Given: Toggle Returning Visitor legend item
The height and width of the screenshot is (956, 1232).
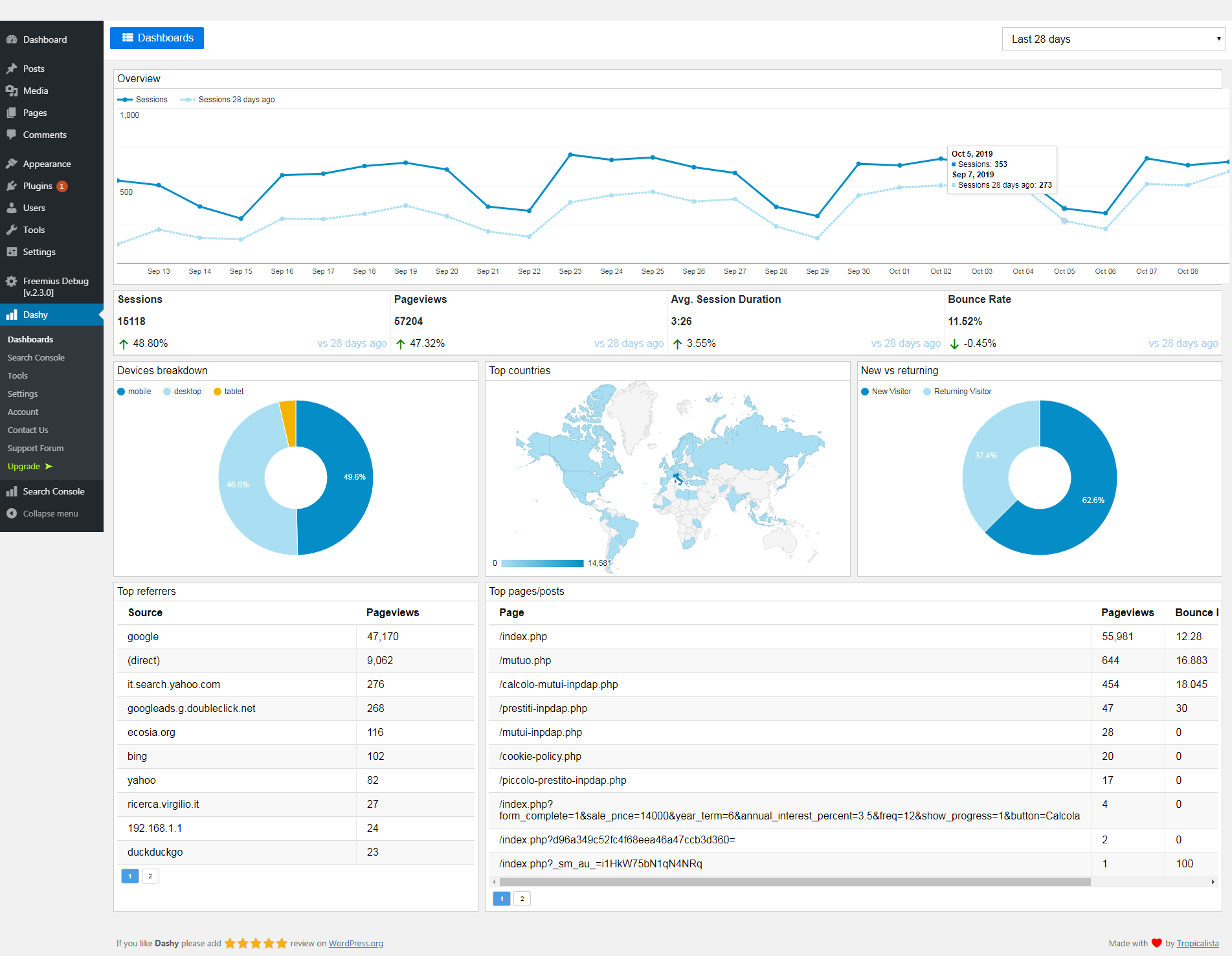Looking at the screenshot, I should tap(958, 392).
